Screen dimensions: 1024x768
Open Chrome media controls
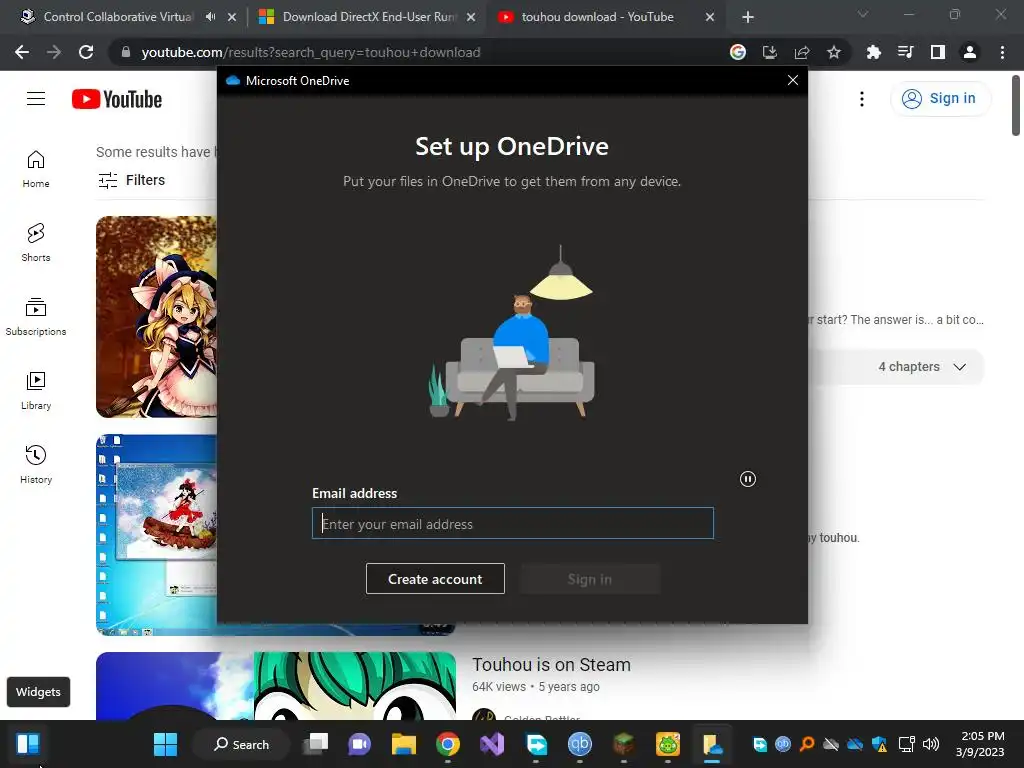906,52
